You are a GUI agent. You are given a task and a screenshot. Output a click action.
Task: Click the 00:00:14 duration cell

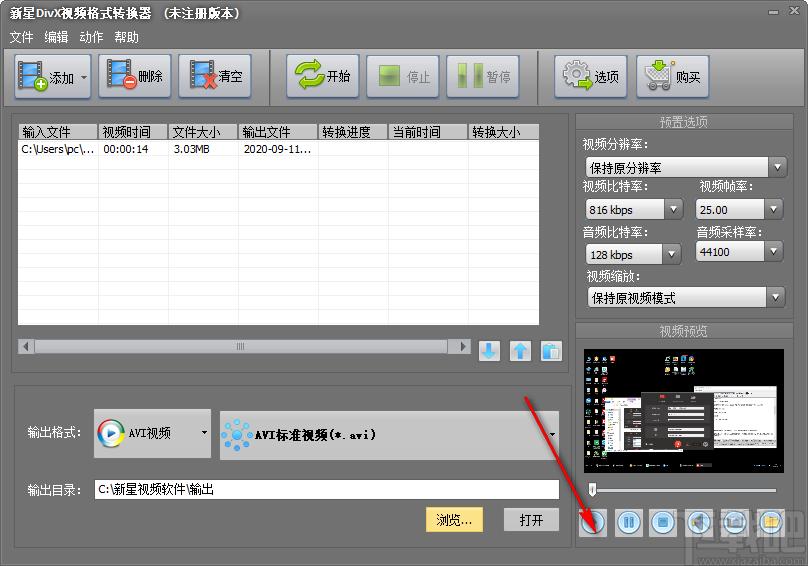[x=126, y=149]
